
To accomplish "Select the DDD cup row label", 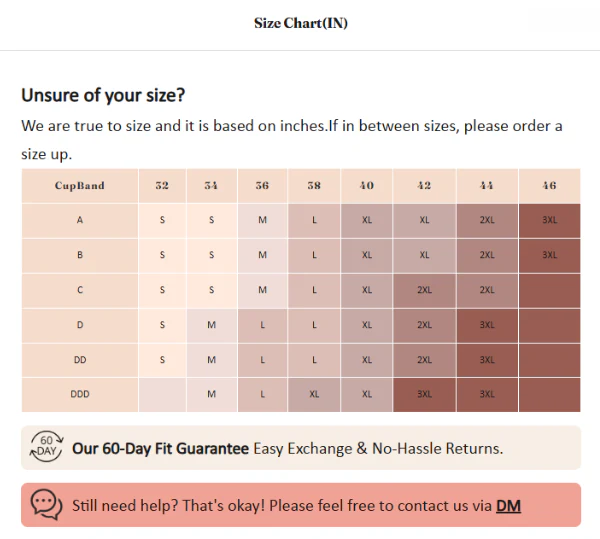I will (80, 395).
